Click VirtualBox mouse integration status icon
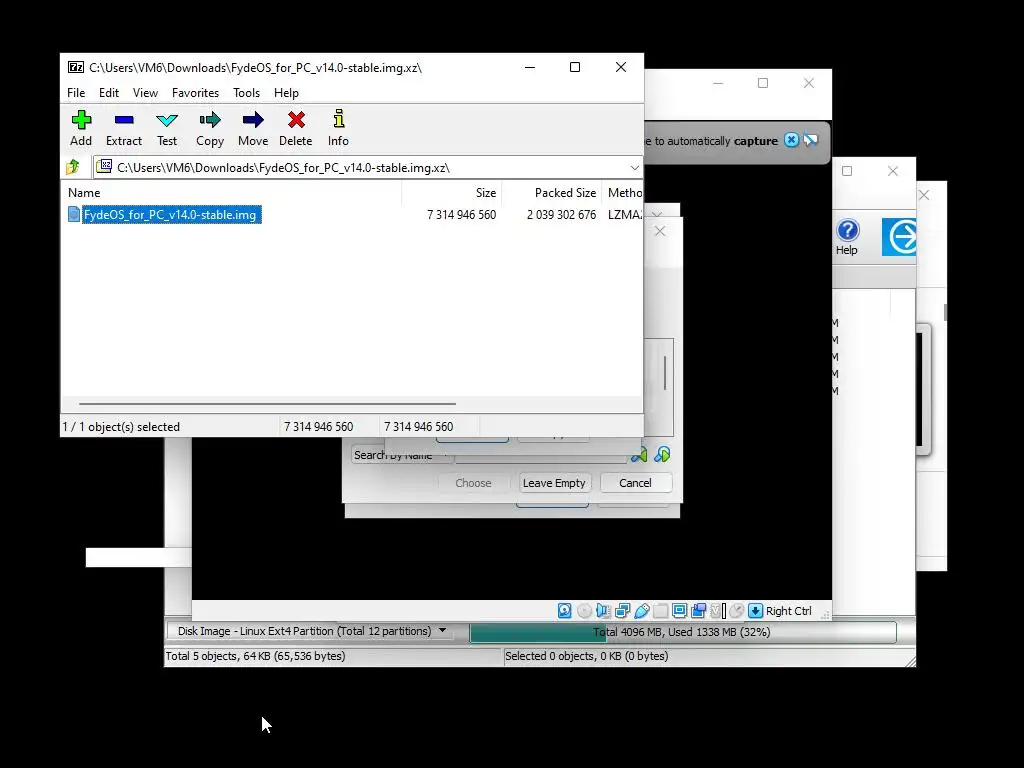The width and height of the screenshot is (1024, 768). 737,611
